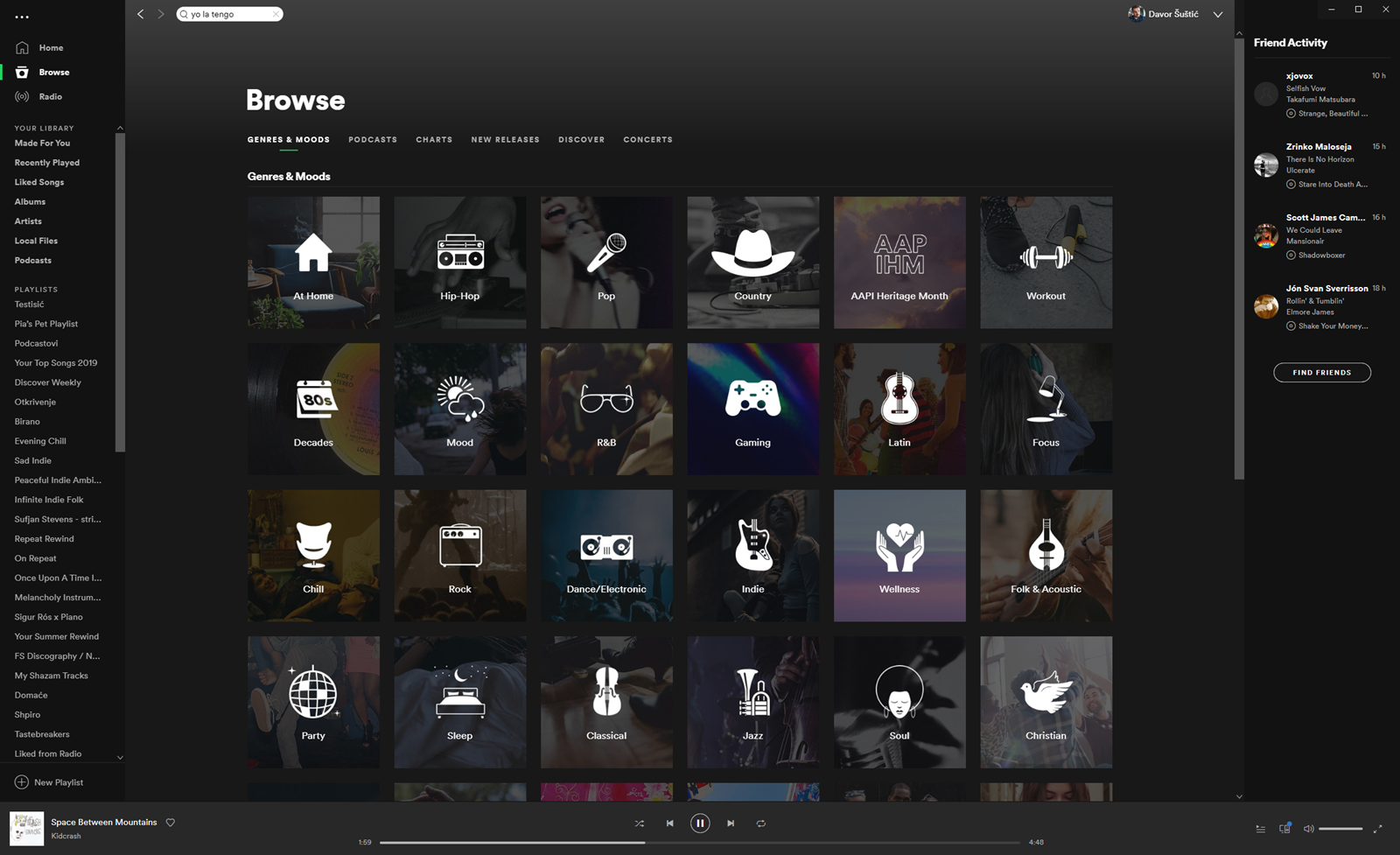Skip to the previous track

pyautogui.click(x=669, y=823)
